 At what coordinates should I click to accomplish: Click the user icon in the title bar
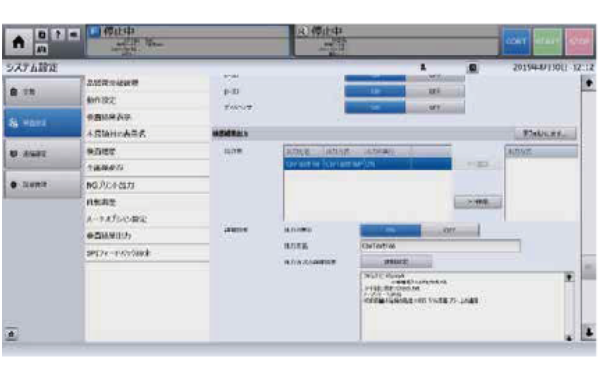coord(423,67)
